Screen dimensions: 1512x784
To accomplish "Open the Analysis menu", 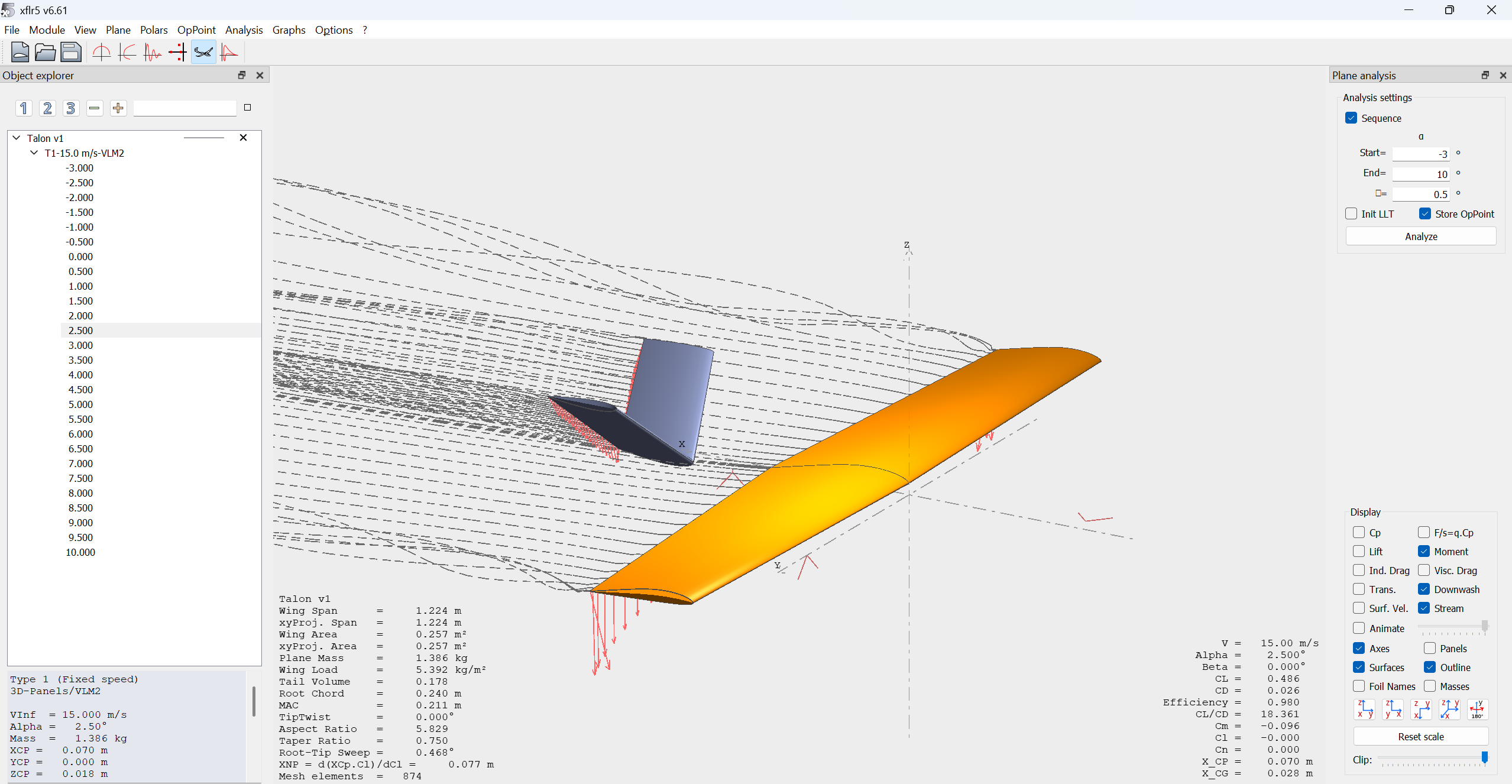I will pyautogui.click(x=244, y=30).
